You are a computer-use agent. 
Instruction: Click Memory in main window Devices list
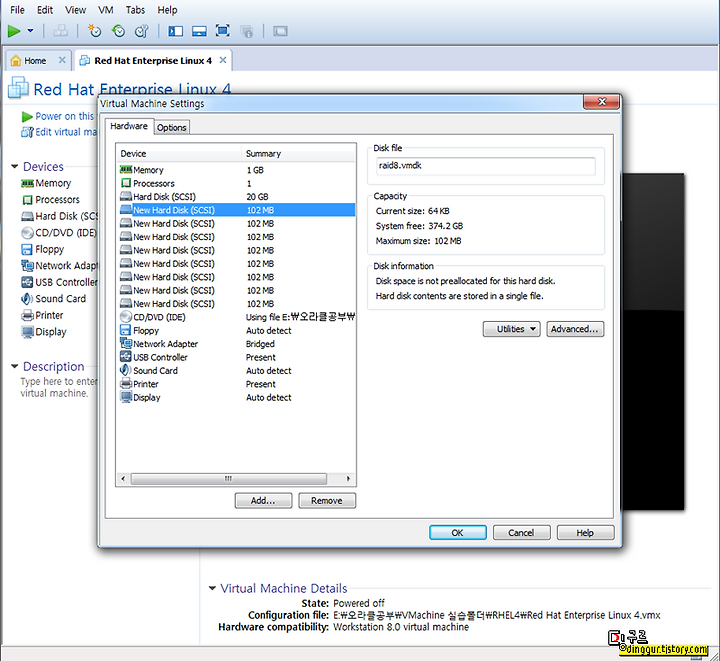pos(46,183)
